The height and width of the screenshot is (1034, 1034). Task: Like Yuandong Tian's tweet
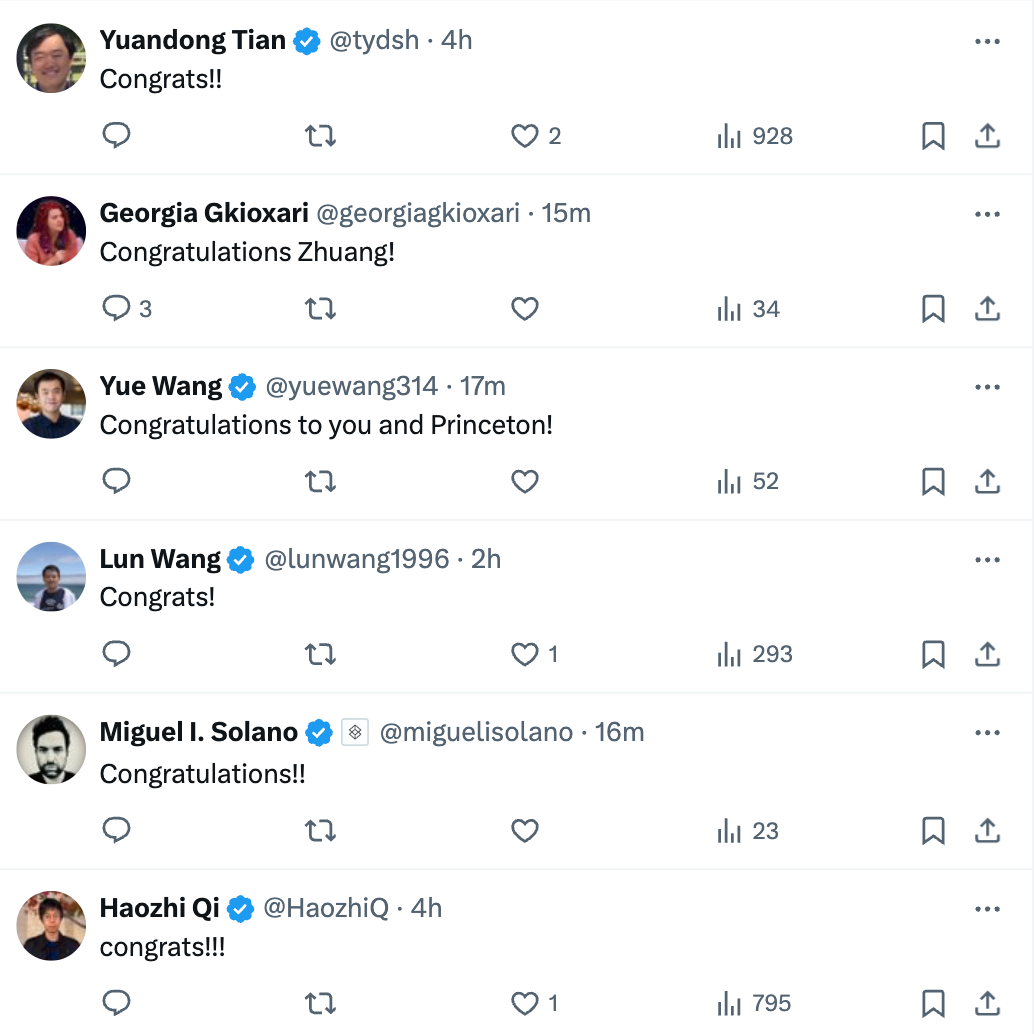[525, 136]
